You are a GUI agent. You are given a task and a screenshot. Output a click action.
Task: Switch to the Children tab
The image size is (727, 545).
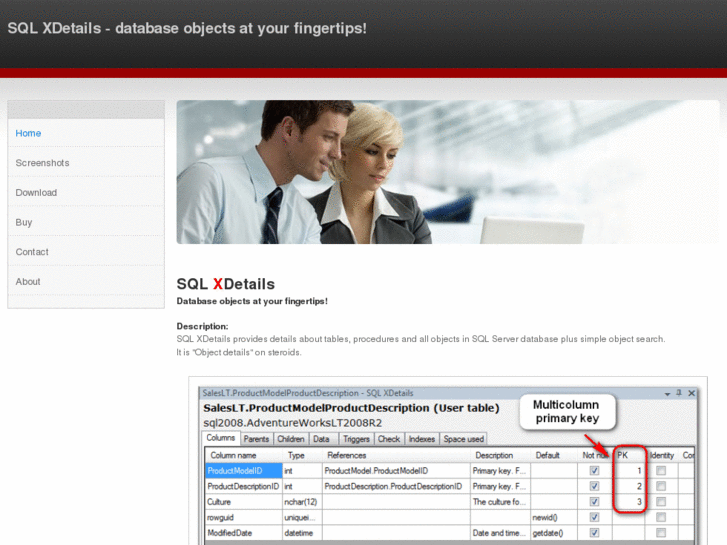[x=291, y=439]
